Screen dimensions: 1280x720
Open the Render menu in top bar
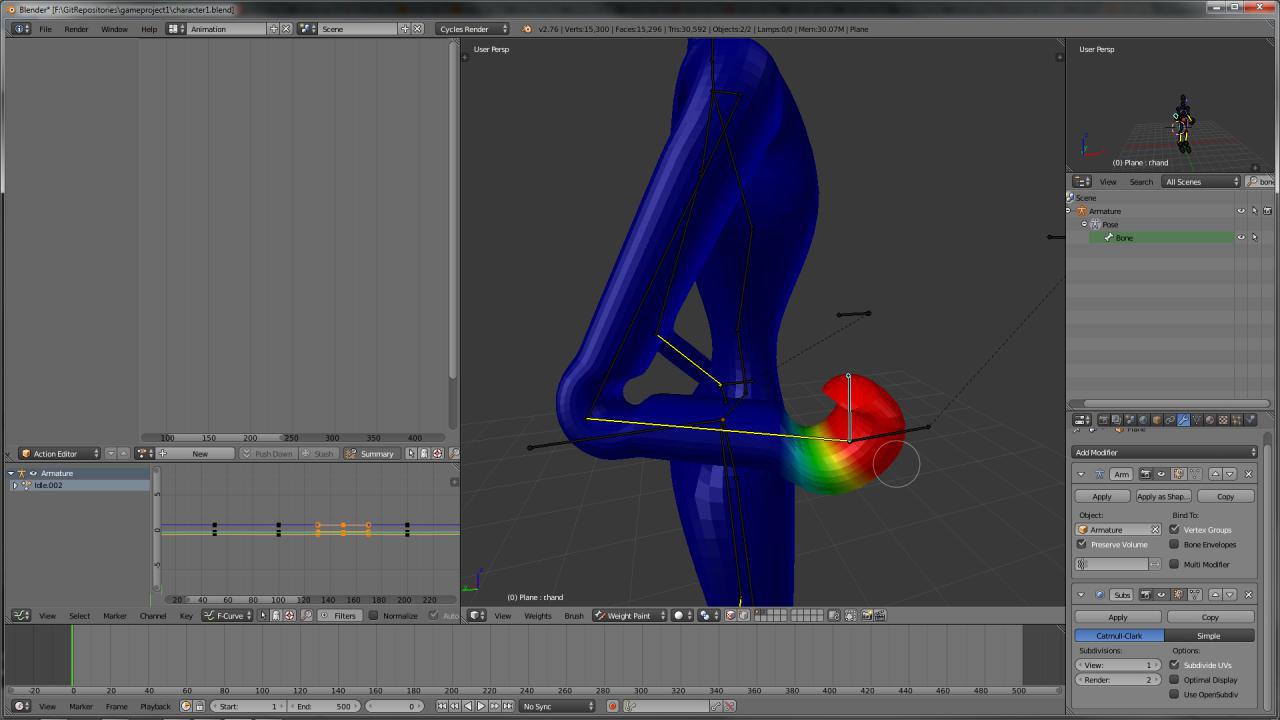76,29
